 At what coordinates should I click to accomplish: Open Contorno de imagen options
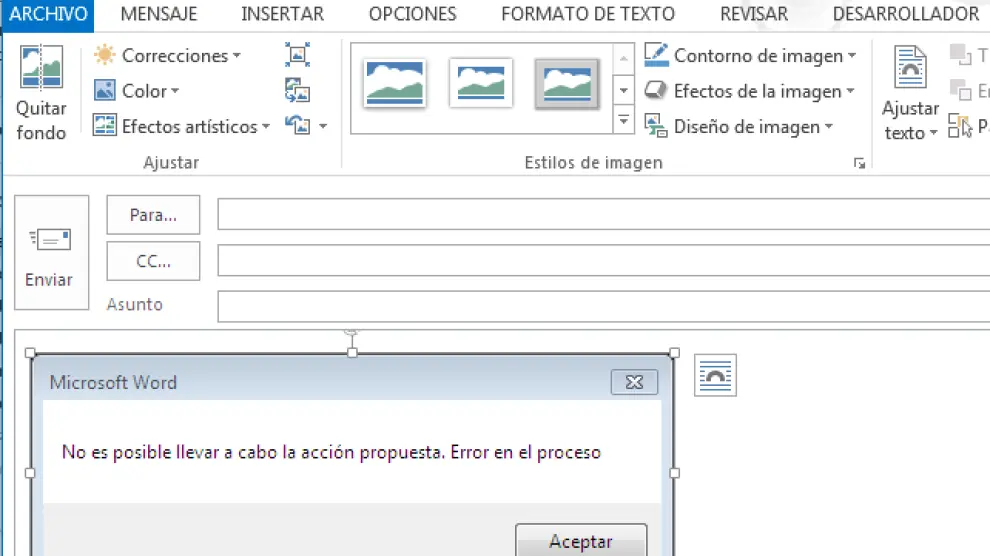click(750, 56)
